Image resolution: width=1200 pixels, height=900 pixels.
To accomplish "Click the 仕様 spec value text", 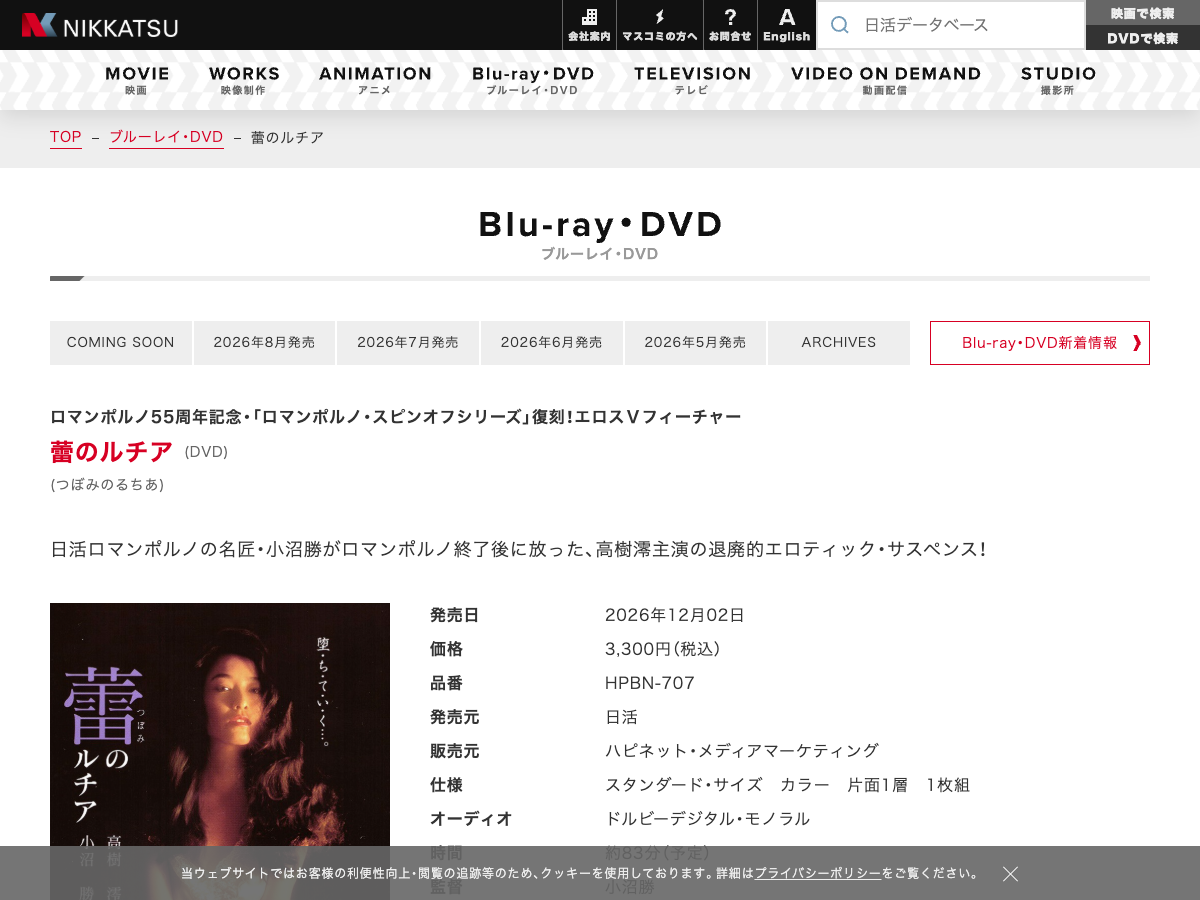I will pos(787,785).
